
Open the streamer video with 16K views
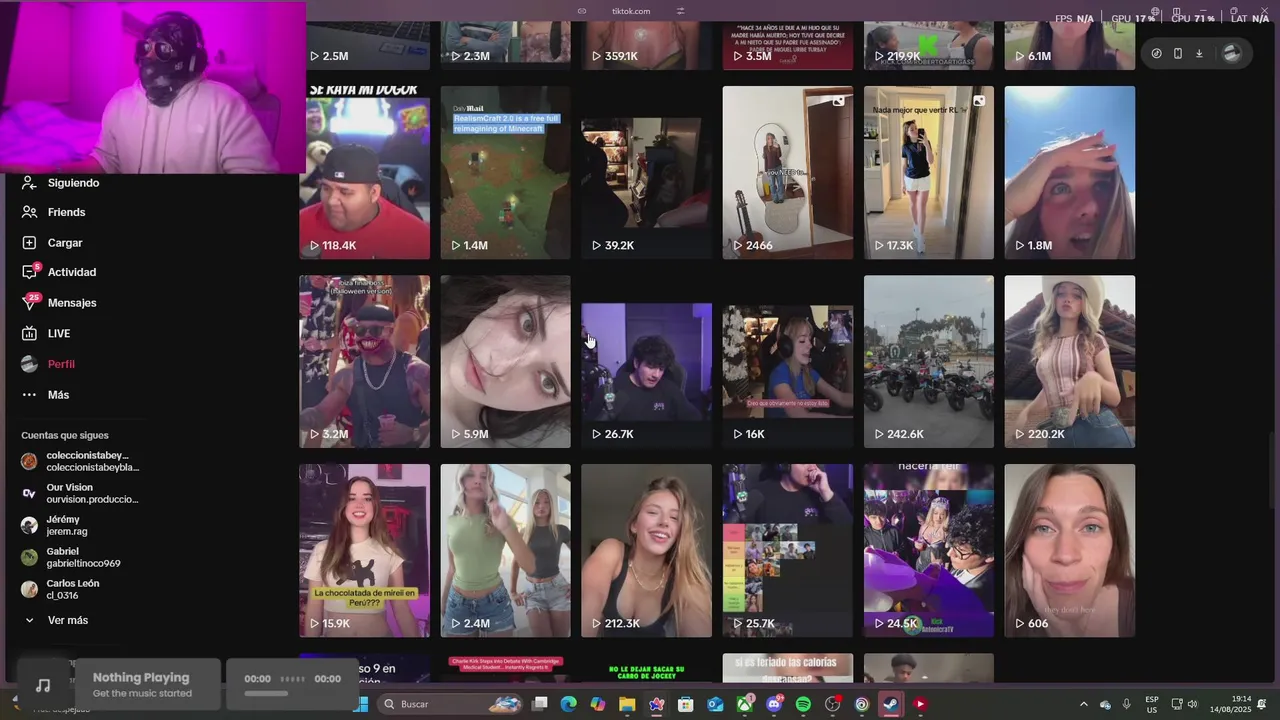pyautogui.click(x=788, y=362)
